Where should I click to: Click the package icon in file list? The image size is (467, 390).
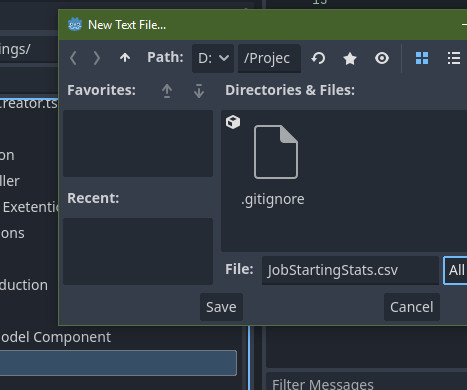(233, 122)
